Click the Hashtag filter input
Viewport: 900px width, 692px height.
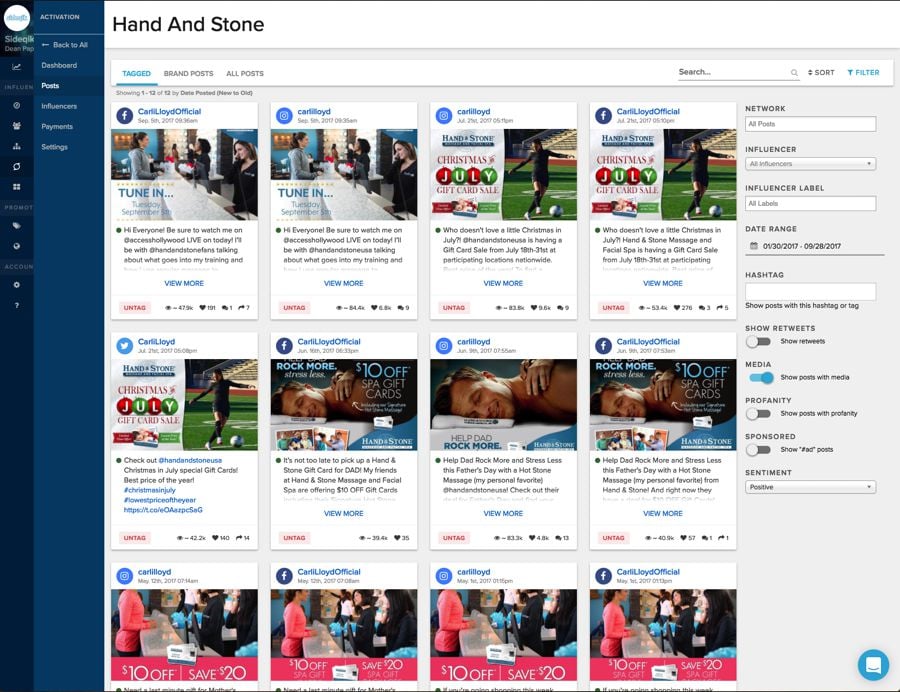pos(810,291)
